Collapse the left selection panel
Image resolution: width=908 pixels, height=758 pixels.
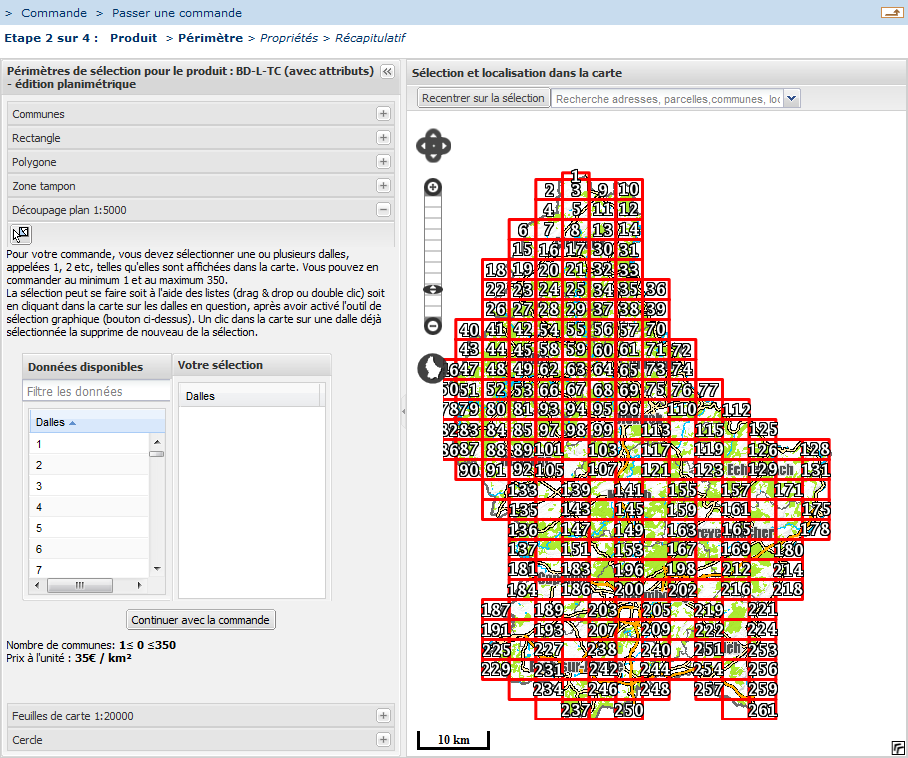387,72
